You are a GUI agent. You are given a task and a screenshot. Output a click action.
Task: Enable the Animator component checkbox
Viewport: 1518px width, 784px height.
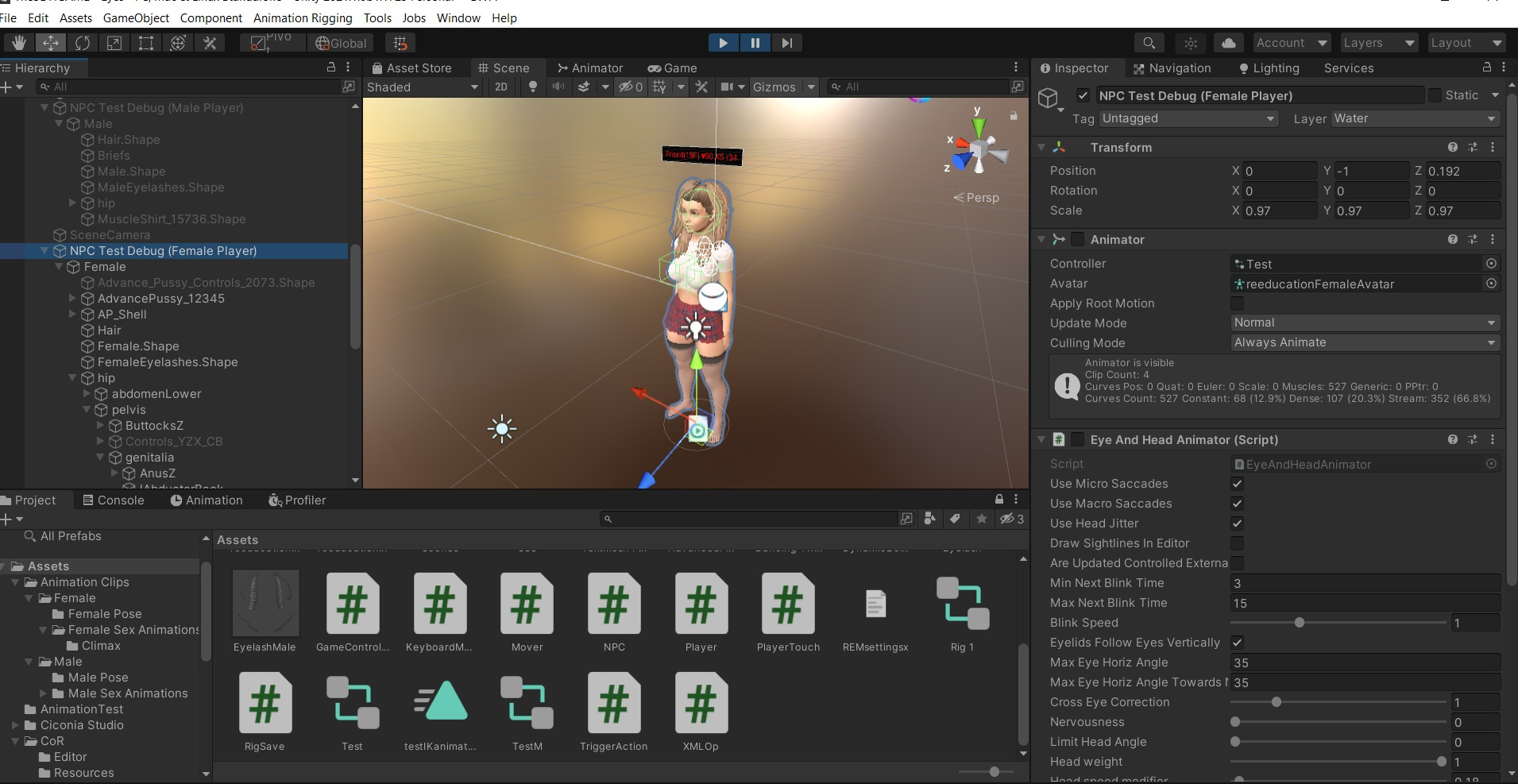[1078, 239]
